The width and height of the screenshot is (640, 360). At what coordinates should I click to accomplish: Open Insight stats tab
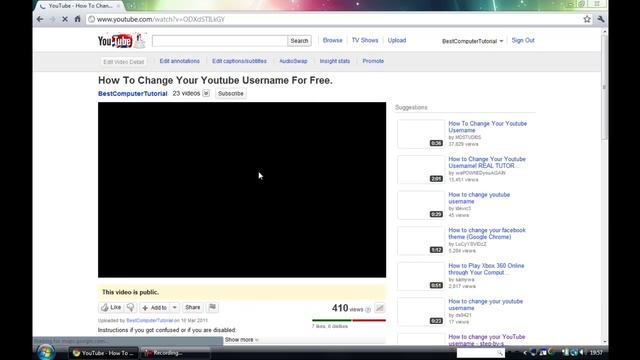(x=335, y=61)
